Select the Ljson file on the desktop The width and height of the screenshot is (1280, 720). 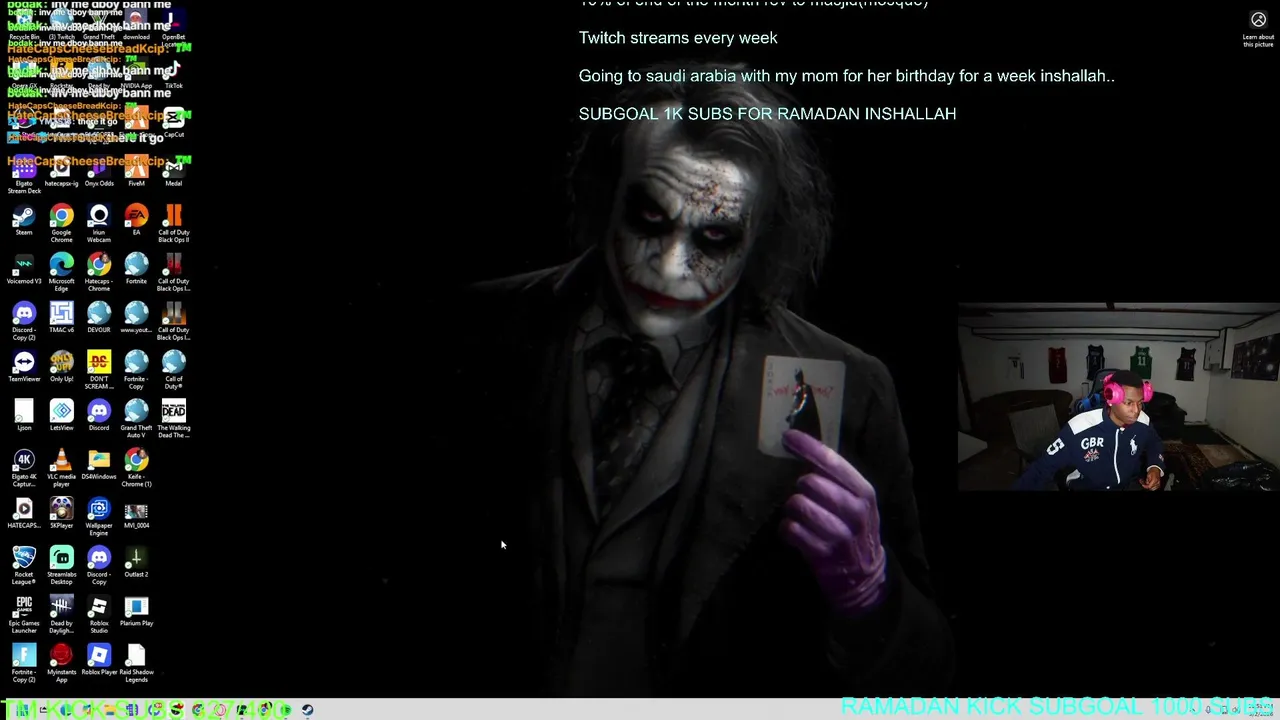pos(24,416)
